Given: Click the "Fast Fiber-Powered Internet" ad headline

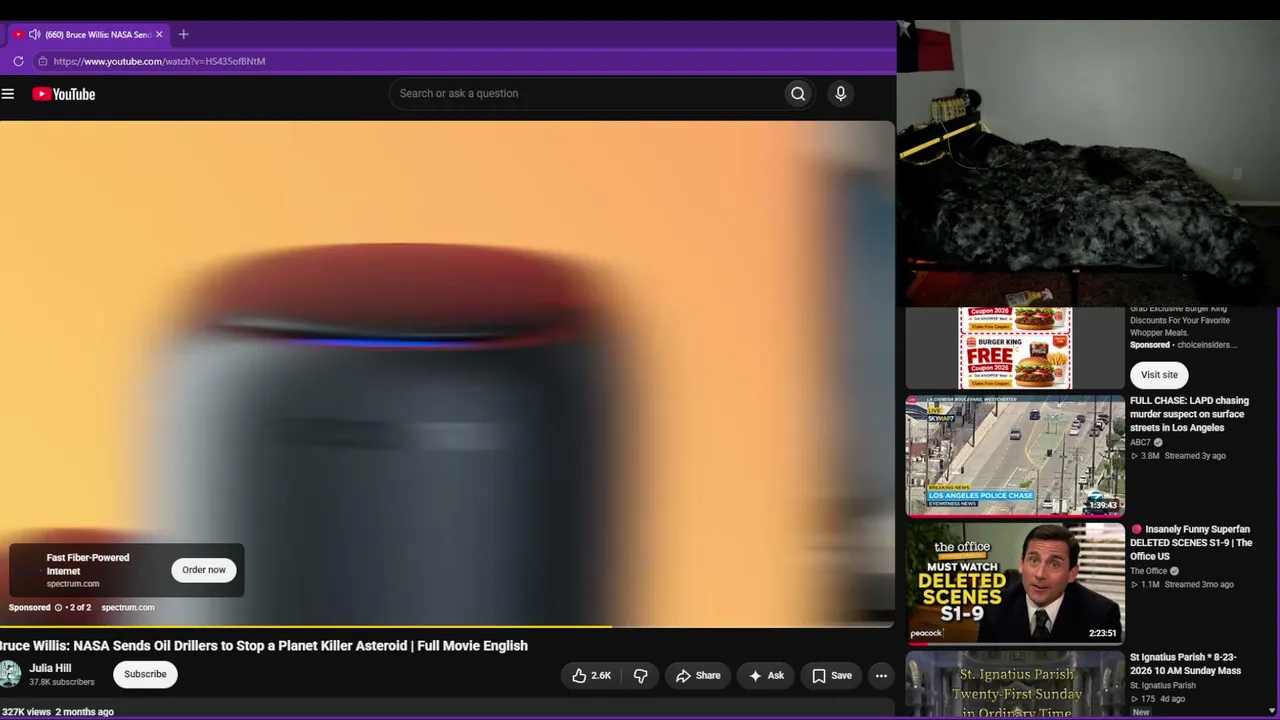Looking at the screenshot, I should (88, 564).
